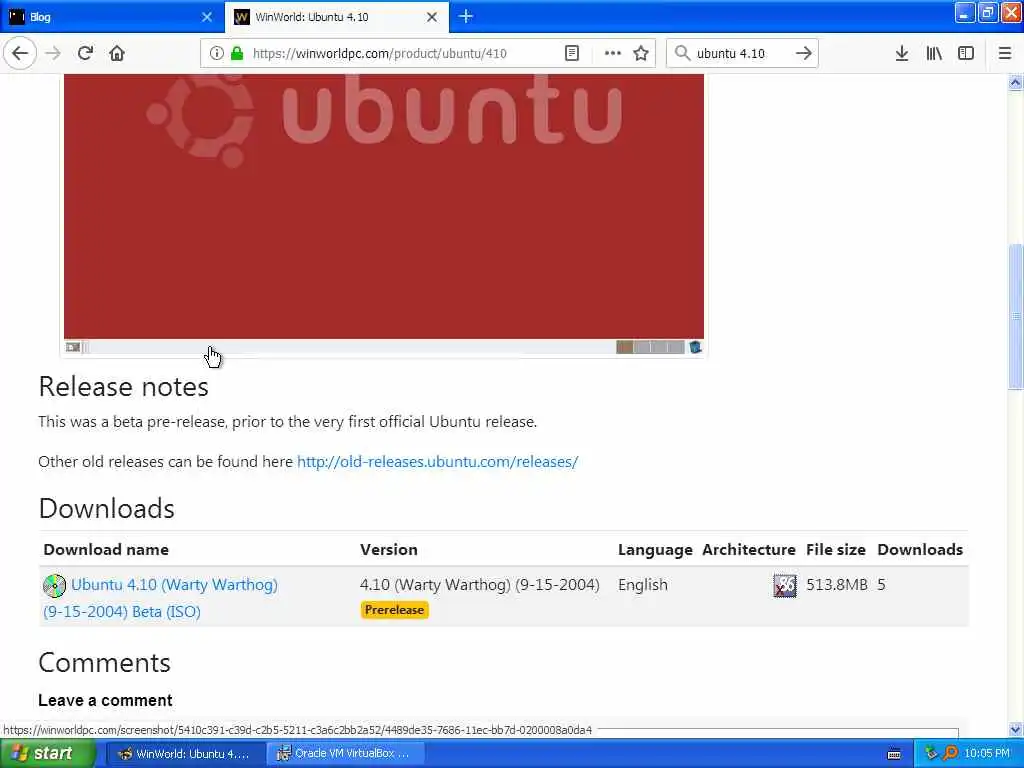Click the magnifier icon in search box
This screenshot has height=768, width=1024.
[x=682, y=53]
